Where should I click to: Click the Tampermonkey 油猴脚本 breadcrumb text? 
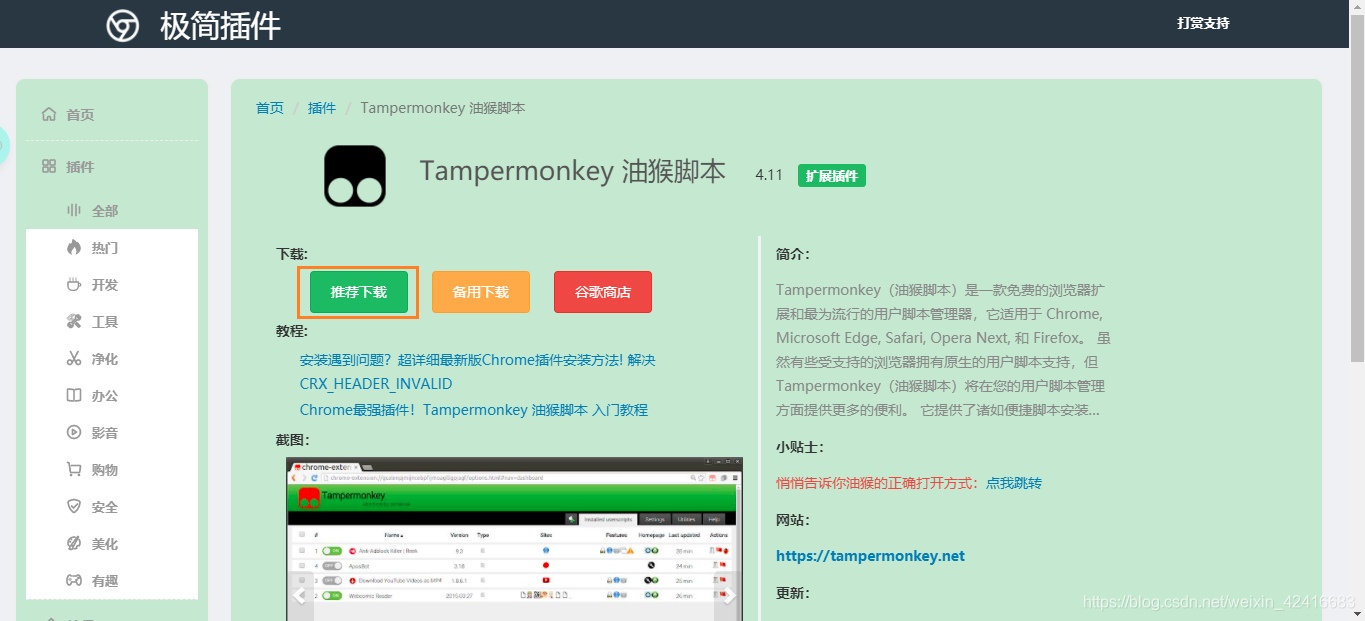click(443, 108)
